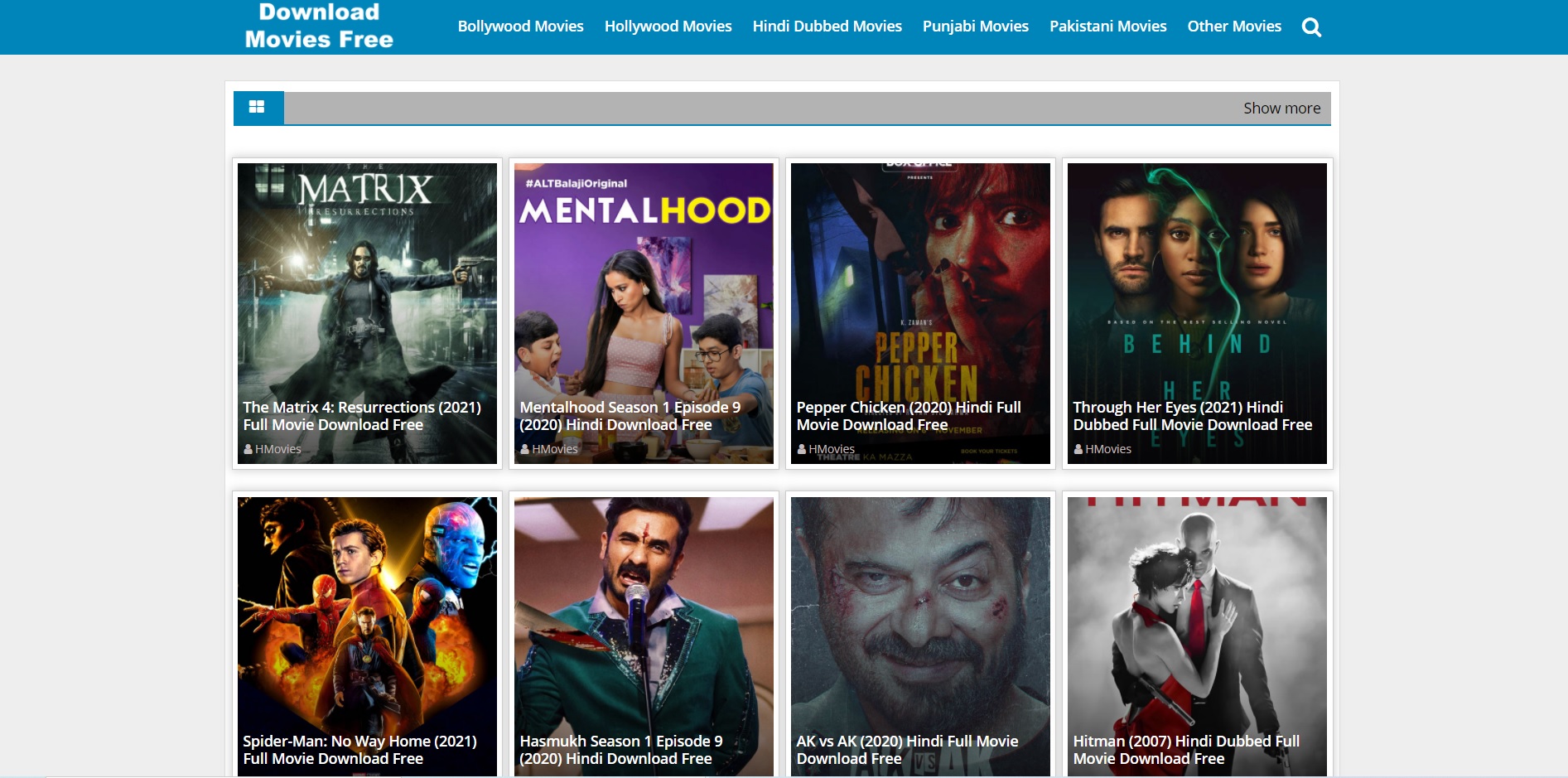Click the grid view icon
This screenshot has height=778, width=1568.
click(257, 108)
